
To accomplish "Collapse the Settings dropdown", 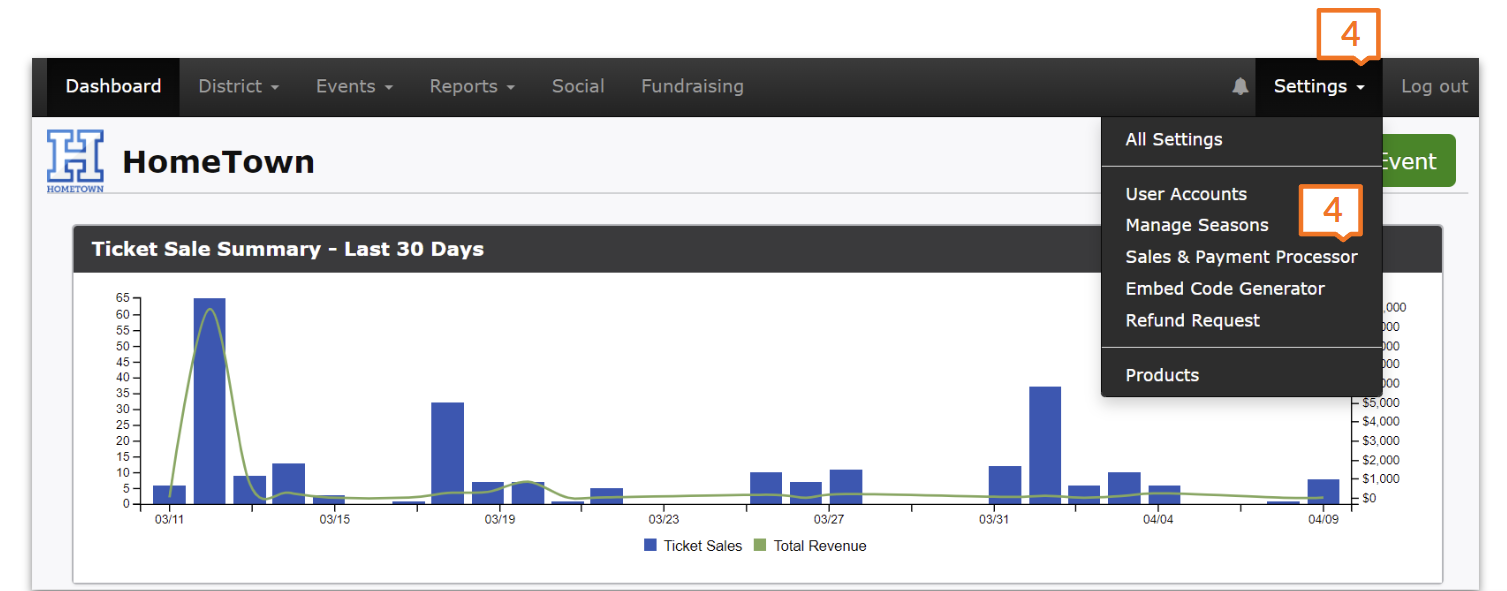I will (x=1318, y=87).
